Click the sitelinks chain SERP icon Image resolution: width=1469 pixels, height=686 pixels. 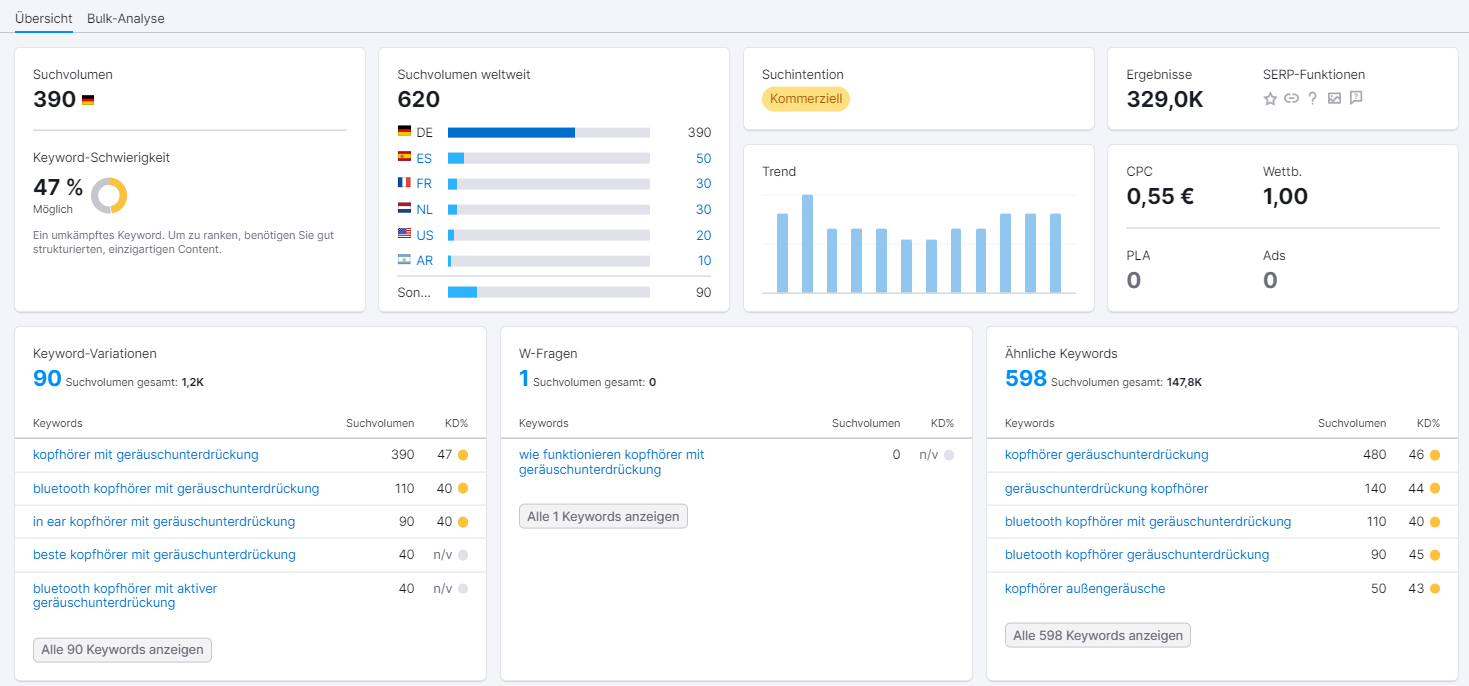pos(1291,98)
